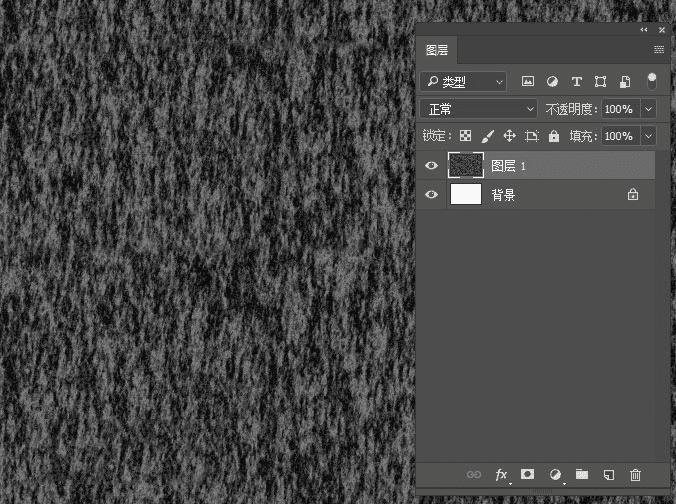676x504 pixels.
Task: Toggle the layer filter on/off switch
Action: click(x=652, y=81)
